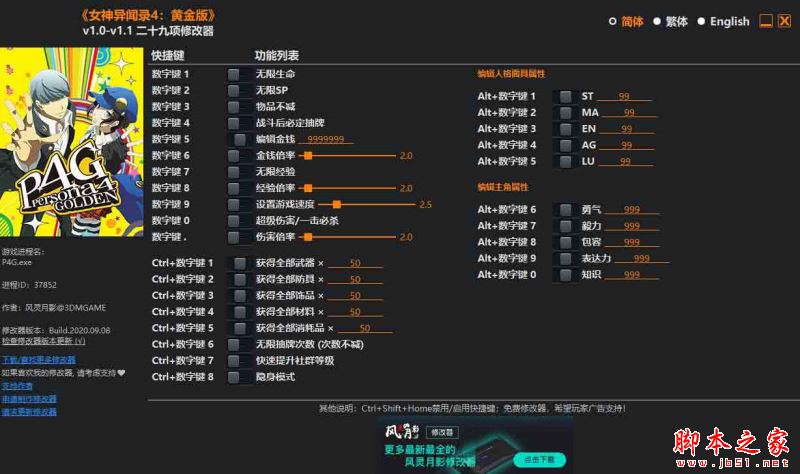The width and height of the screenshot is (800, 474).
Task: Click the 编辑金钱 9999999 value field
Action: pyautogui.click(x=326, y=139)
